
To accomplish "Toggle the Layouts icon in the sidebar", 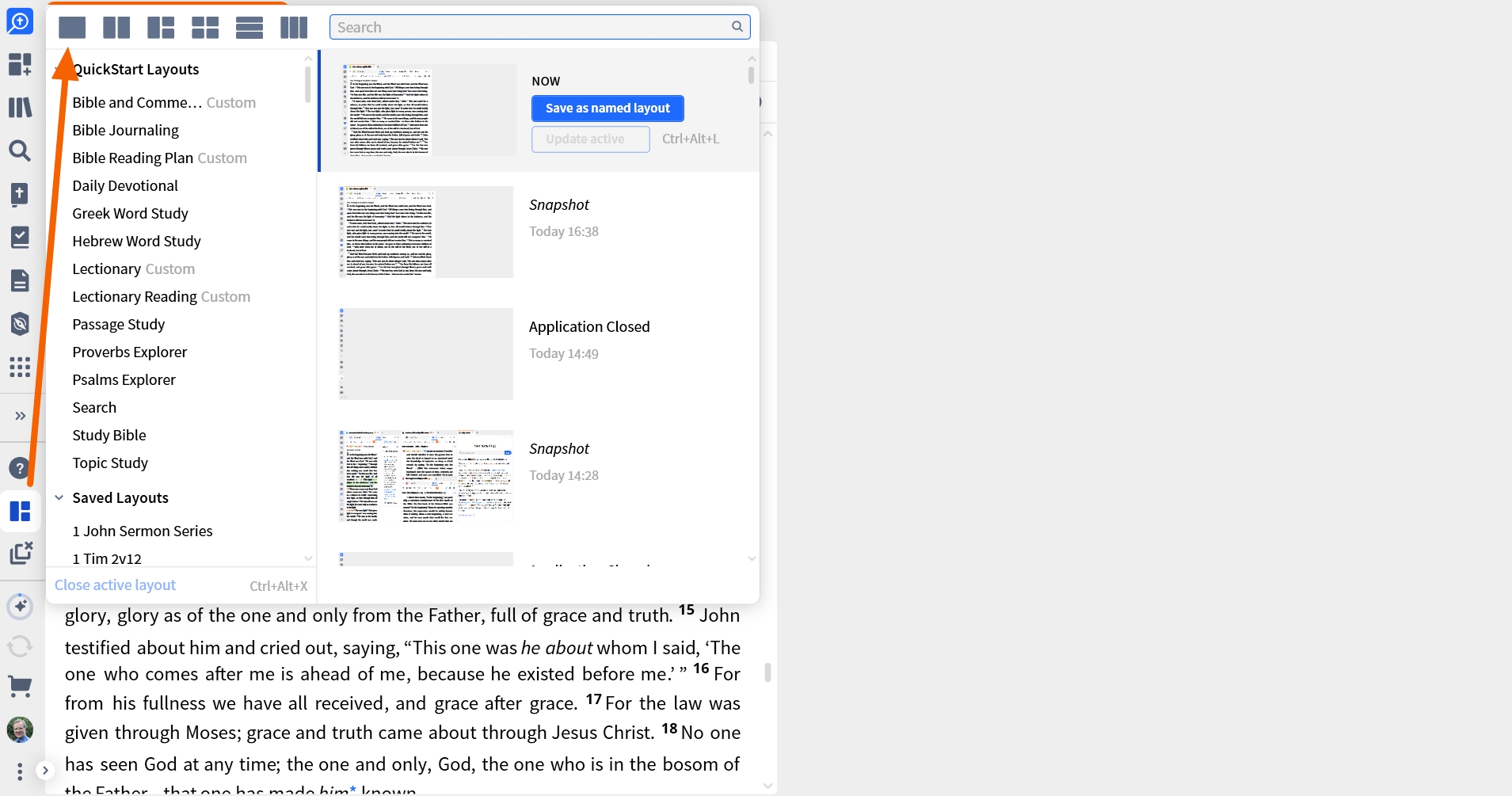I will coord(20,511).
